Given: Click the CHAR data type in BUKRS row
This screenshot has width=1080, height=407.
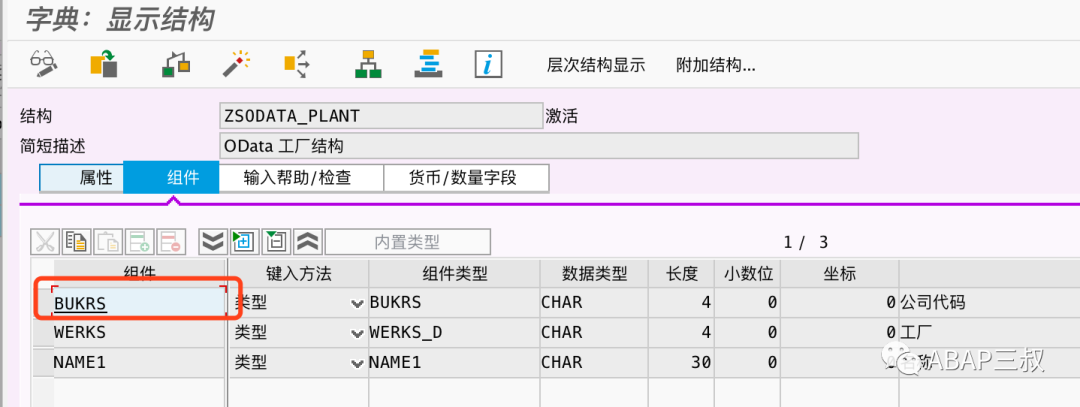Looking at the screenshot, I should (x=594, y=302).
